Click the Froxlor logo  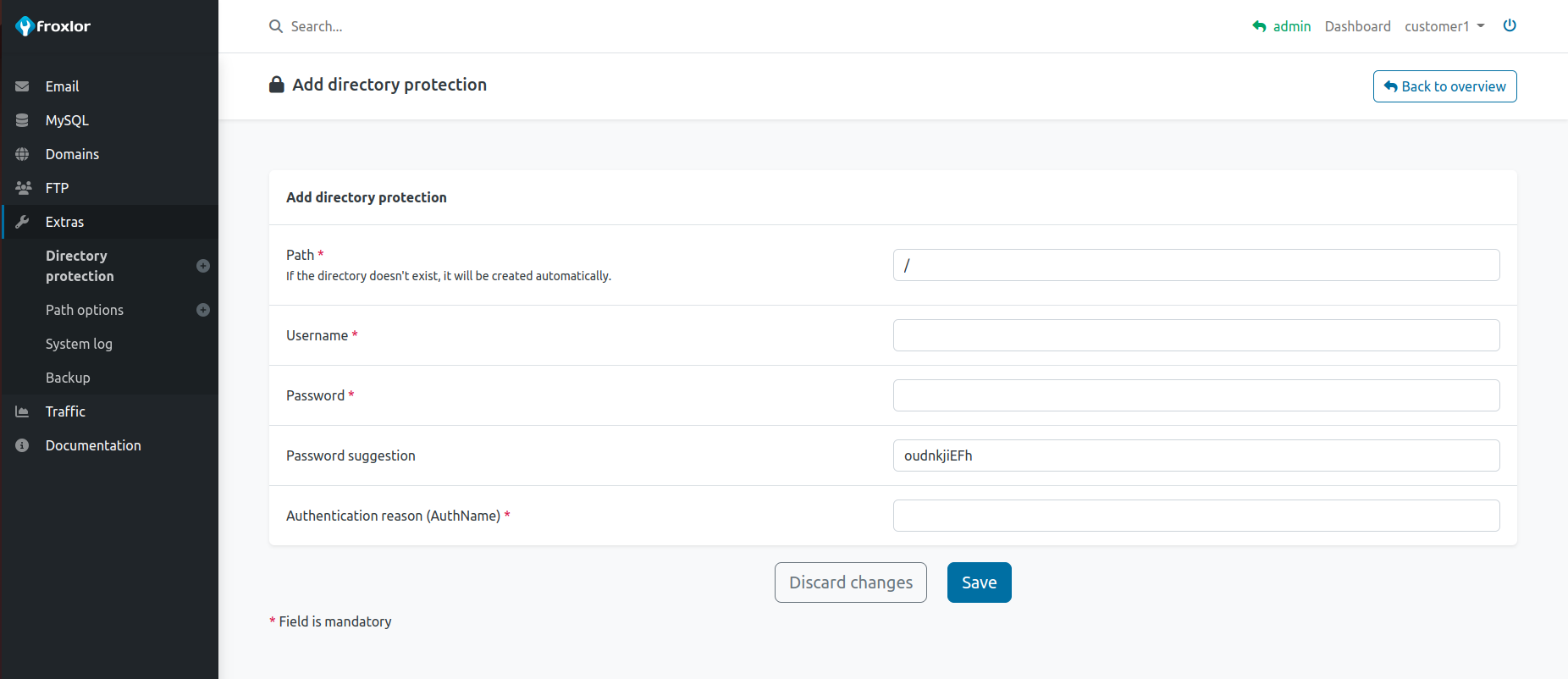click(x=52, y=26)
